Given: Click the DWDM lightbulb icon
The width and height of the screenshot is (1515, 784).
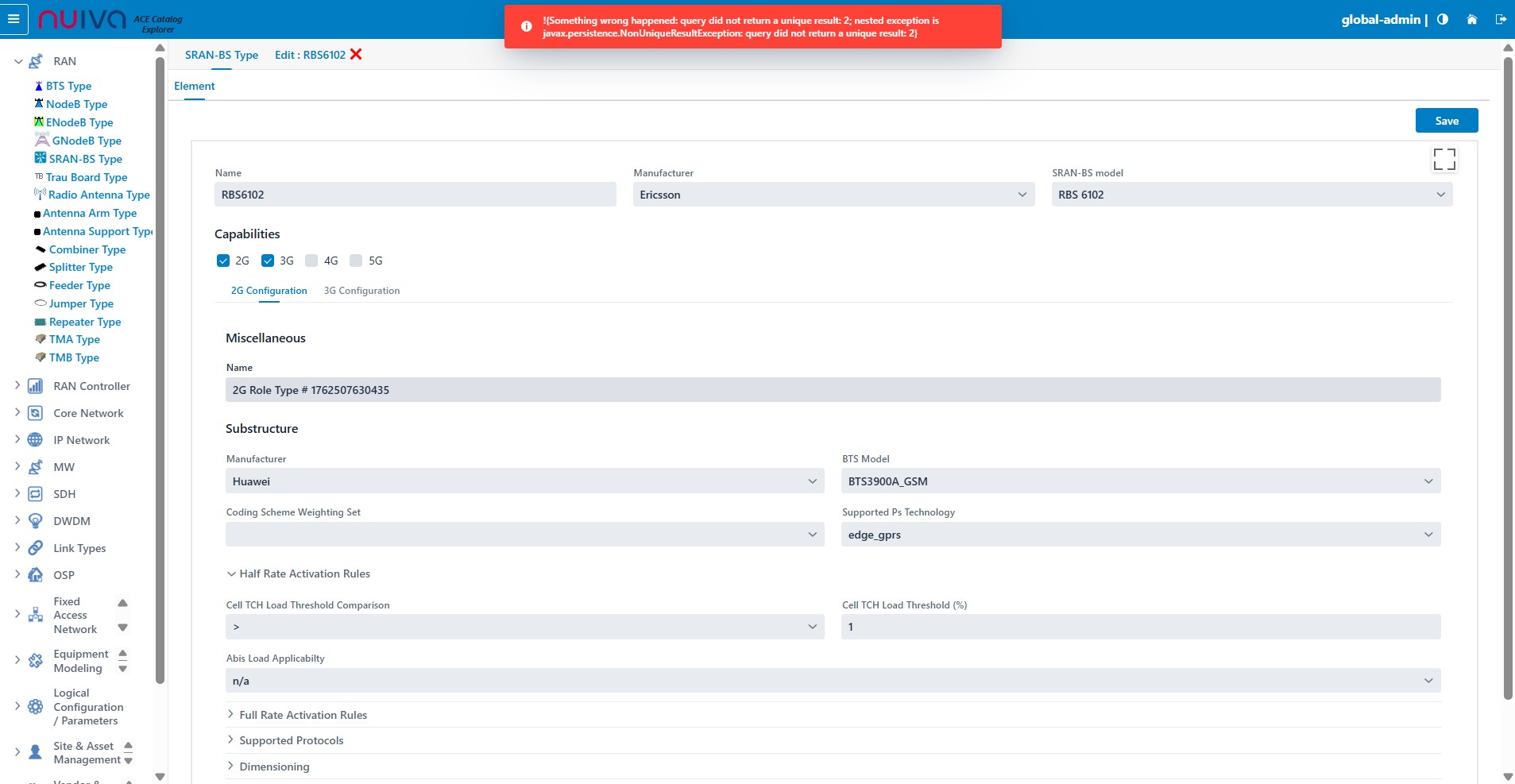Looking at the screenshot, I should tap(36, 521).
